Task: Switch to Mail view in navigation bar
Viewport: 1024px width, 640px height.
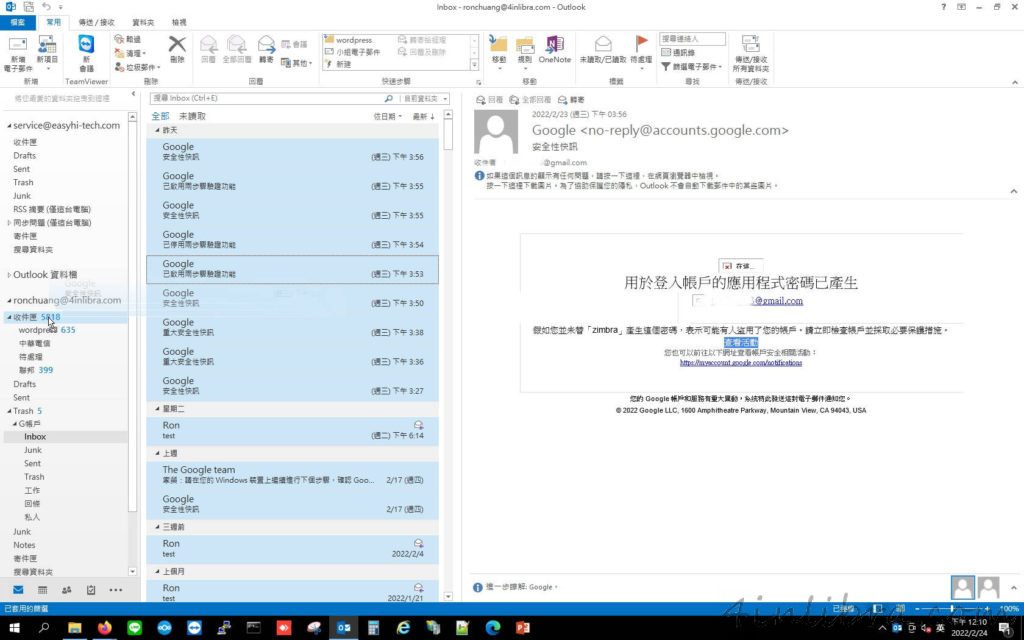Action: [x=18, y=590]
